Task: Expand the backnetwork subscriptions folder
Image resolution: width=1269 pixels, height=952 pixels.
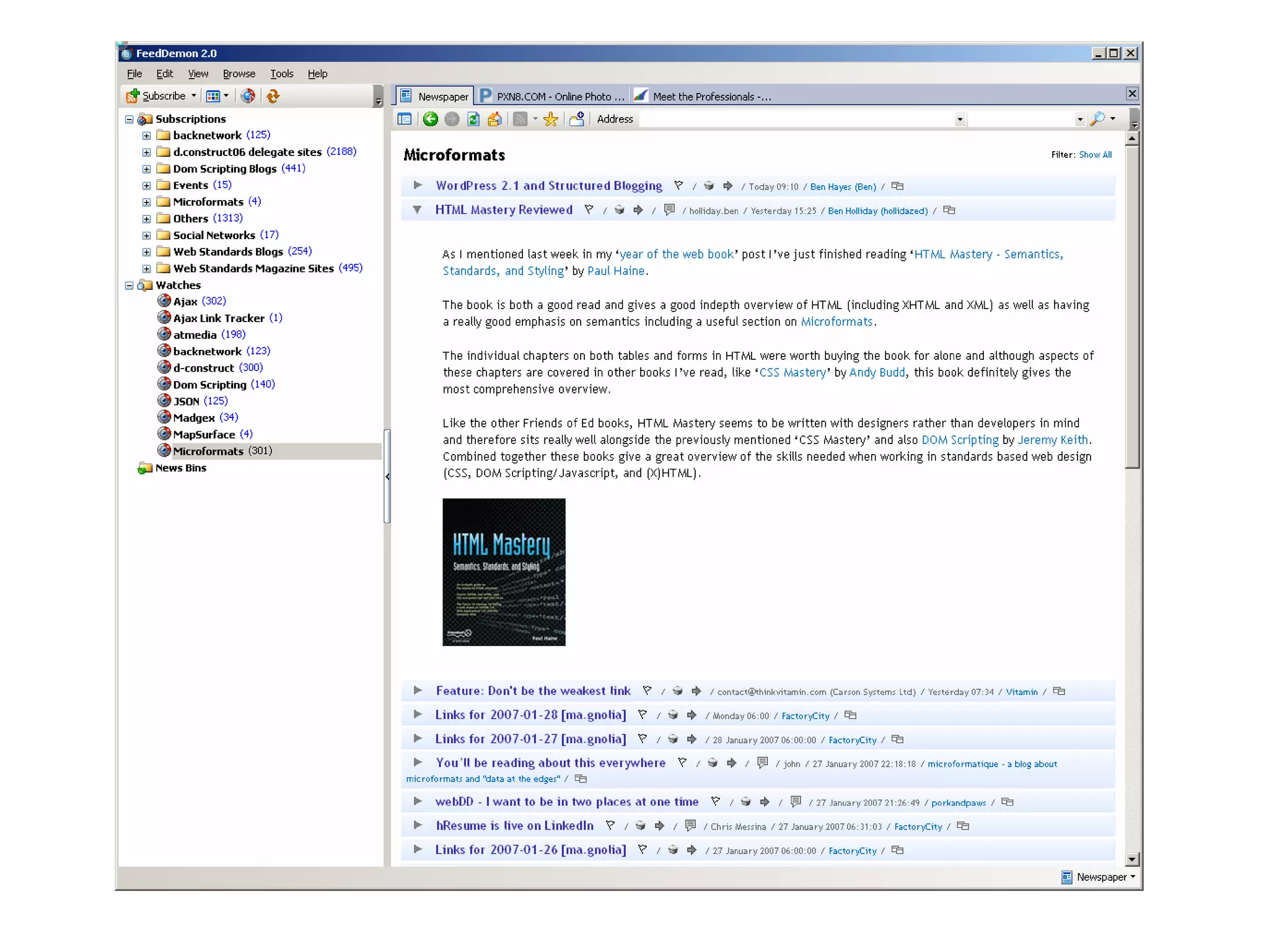Action: 147,136
